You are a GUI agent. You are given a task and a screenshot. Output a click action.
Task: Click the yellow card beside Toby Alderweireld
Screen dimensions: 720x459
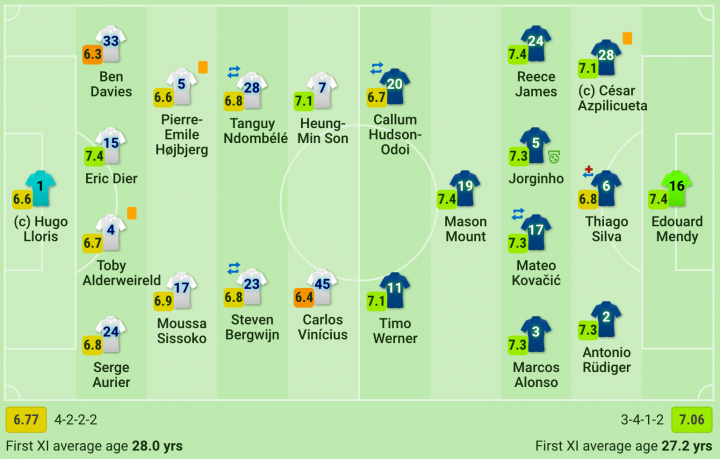click(x=132, y=213)
